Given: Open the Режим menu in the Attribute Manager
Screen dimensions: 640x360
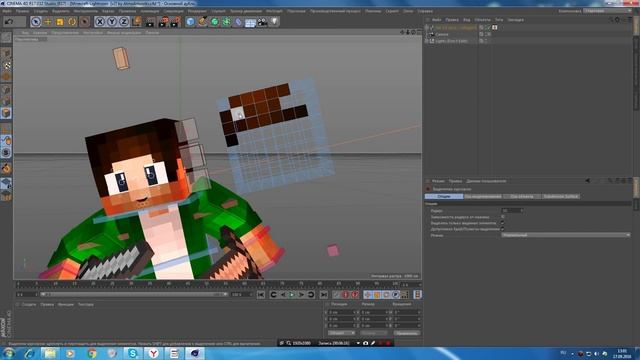Looking at the screenshot, I should [x=438, y=181].
